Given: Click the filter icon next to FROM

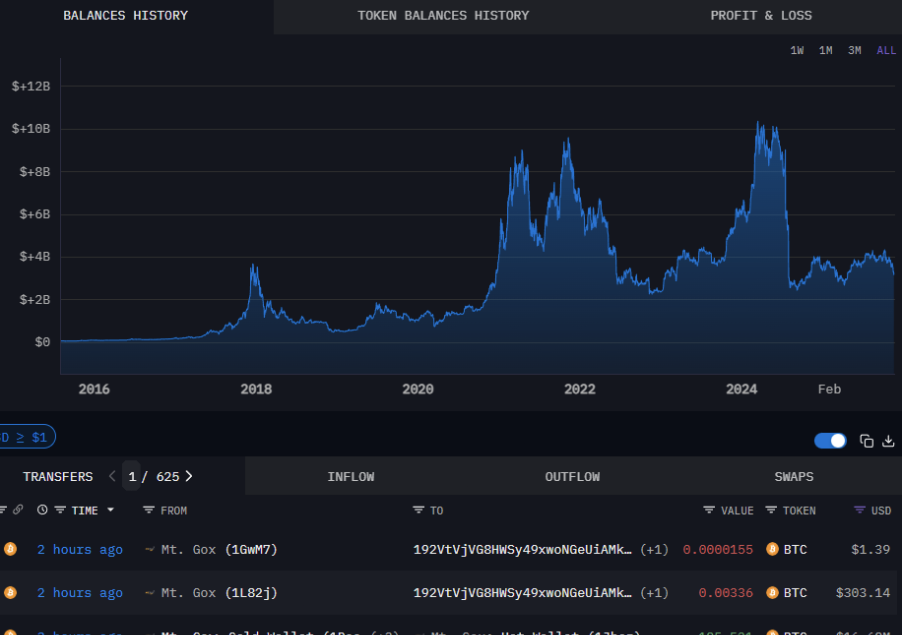Looking at the screenshot, I should pyautogui.click(x=149, y=510).
